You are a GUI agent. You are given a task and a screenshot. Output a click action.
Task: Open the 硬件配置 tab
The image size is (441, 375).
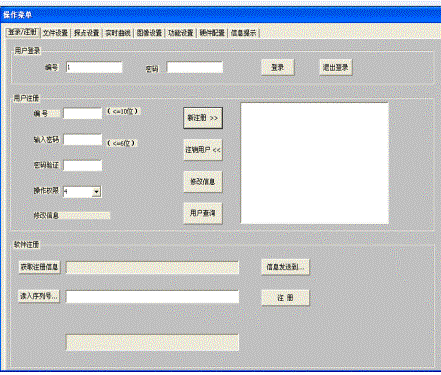[212, 33]
